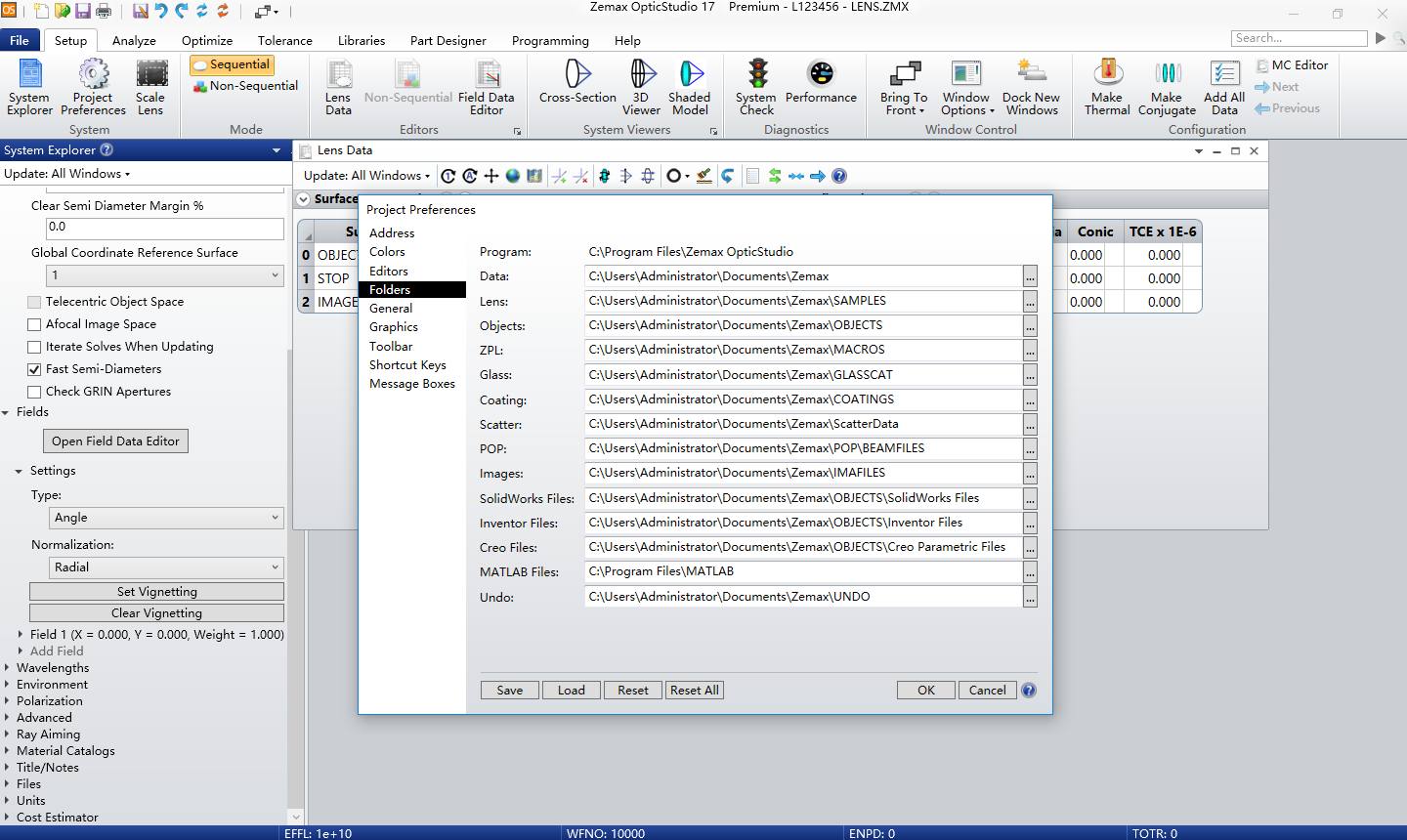
Task: Expand the Polarization section
Action: tap(7, 701)
